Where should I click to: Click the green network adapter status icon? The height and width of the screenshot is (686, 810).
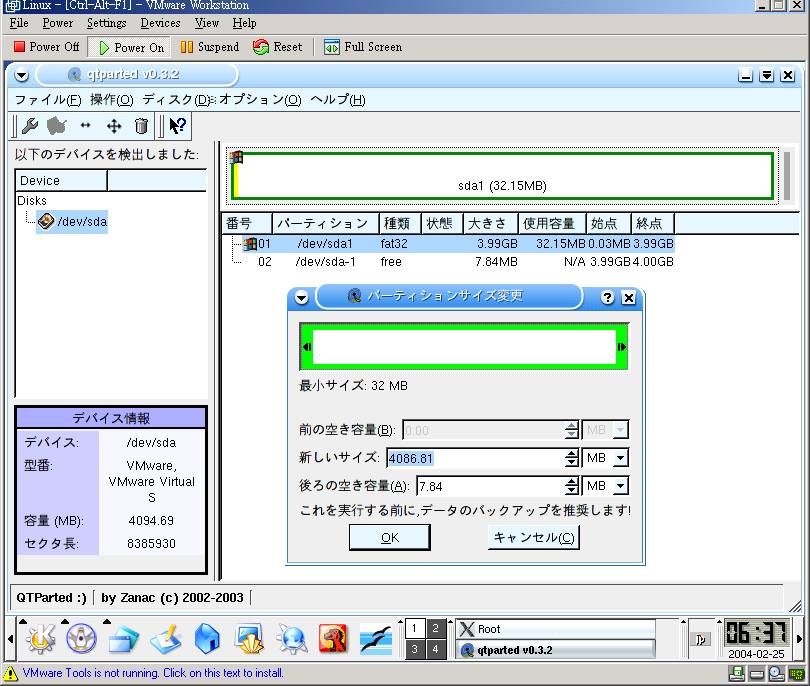[x=796, y=673]
